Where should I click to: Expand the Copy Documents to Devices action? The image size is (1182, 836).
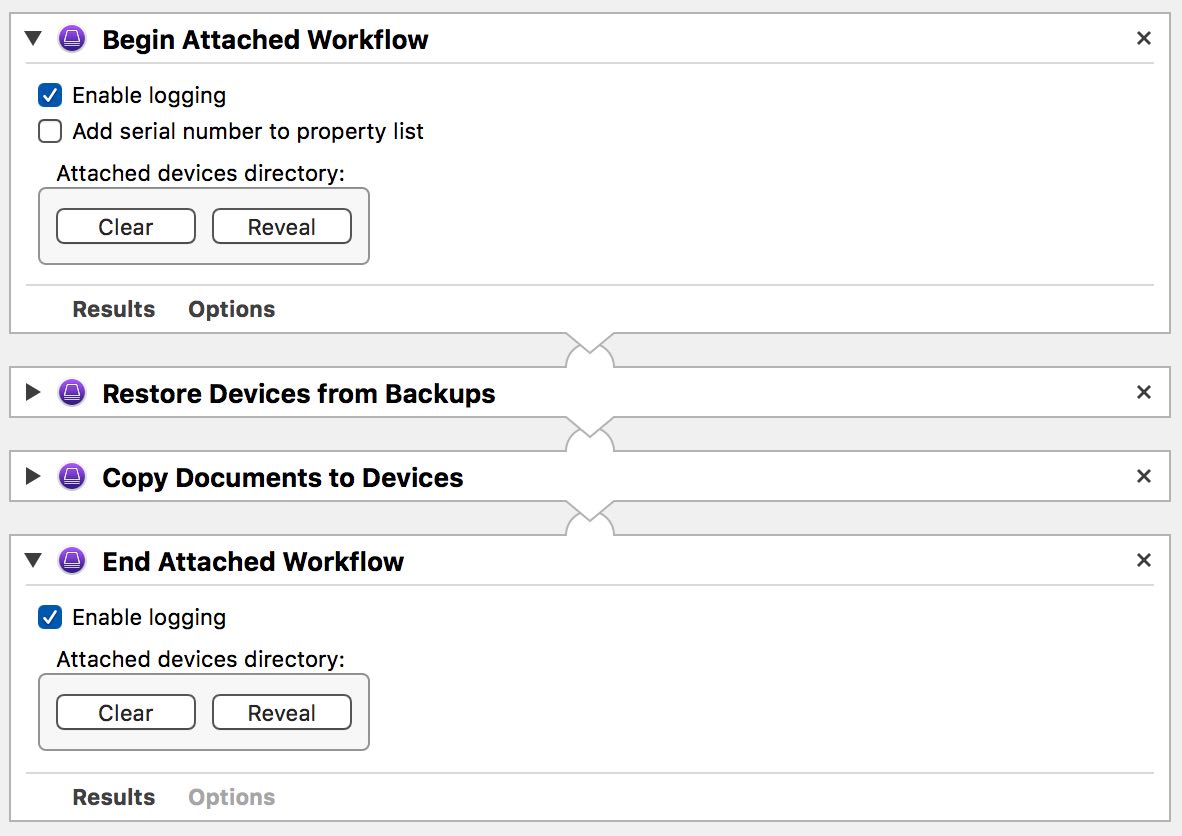click(32, 476)
